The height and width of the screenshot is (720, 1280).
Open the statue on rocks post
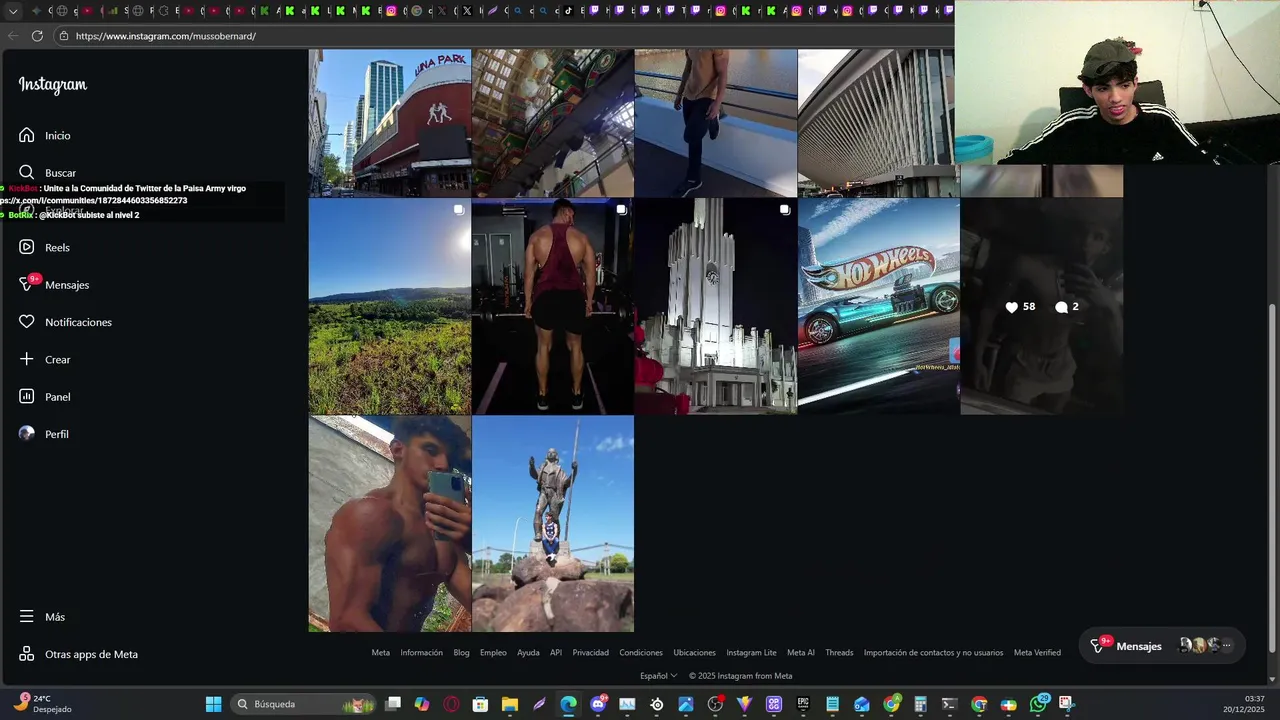click(553, 524)
